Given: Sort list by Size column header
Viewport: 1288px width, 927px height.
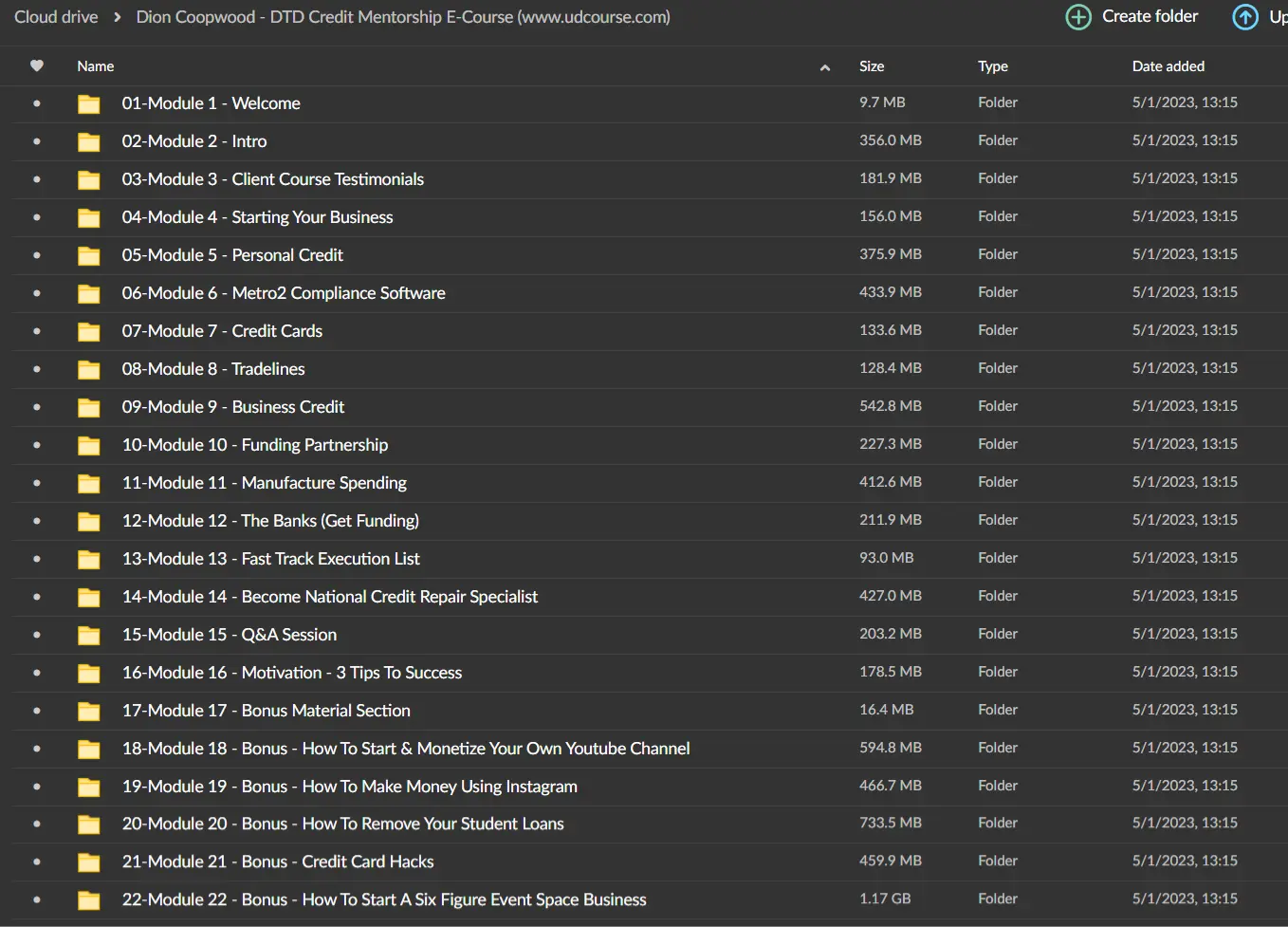Looking at the screenshot, I should [871, 66].
